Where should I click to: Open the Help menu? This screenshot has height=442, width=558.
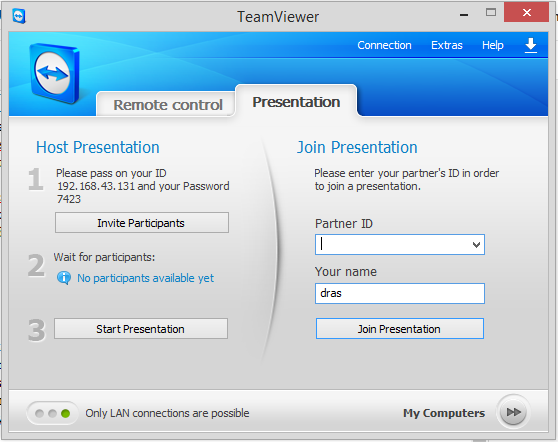coord(493,45)
